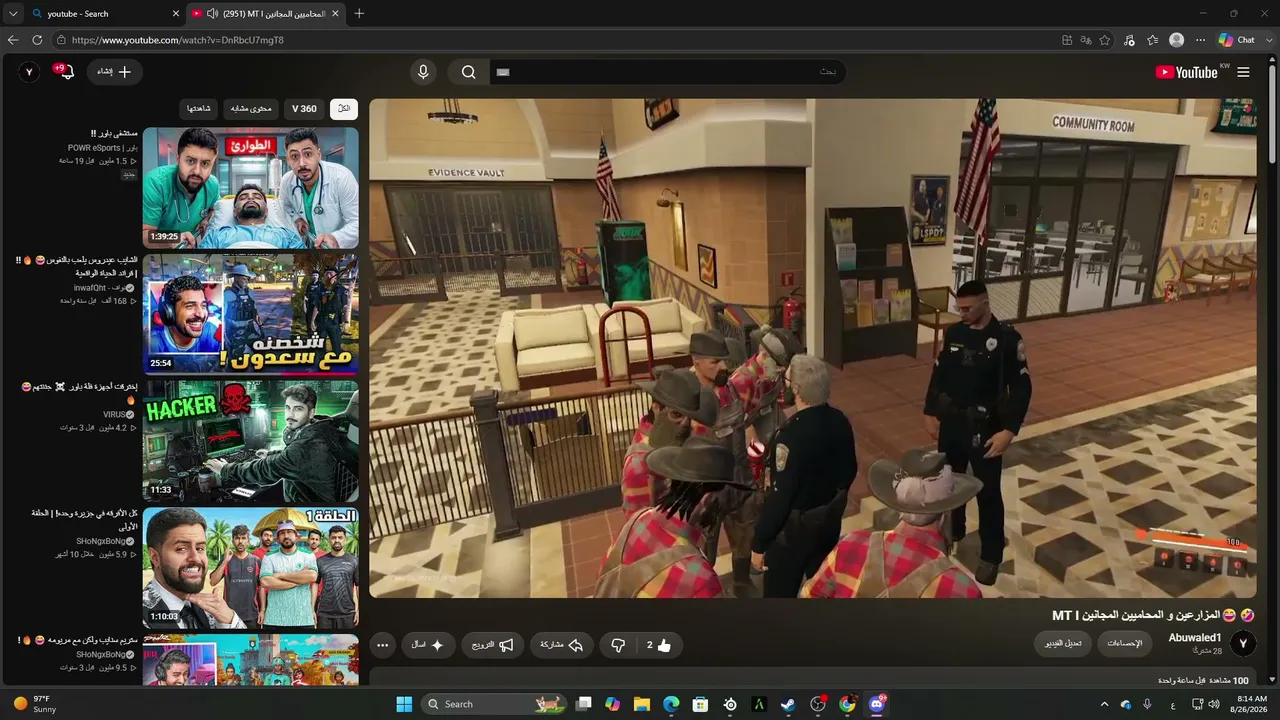Open the 25:54 police roleplay thumbnail

coord(250,314)
